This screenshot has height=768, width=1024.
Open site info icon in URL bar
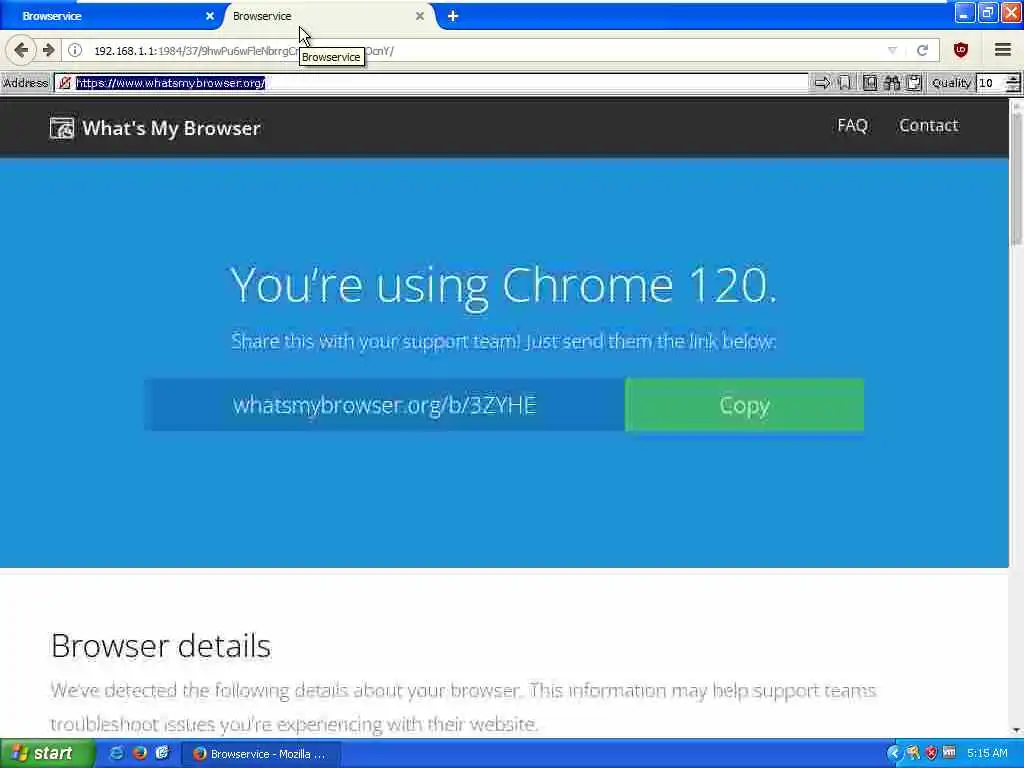coord(75,50)
